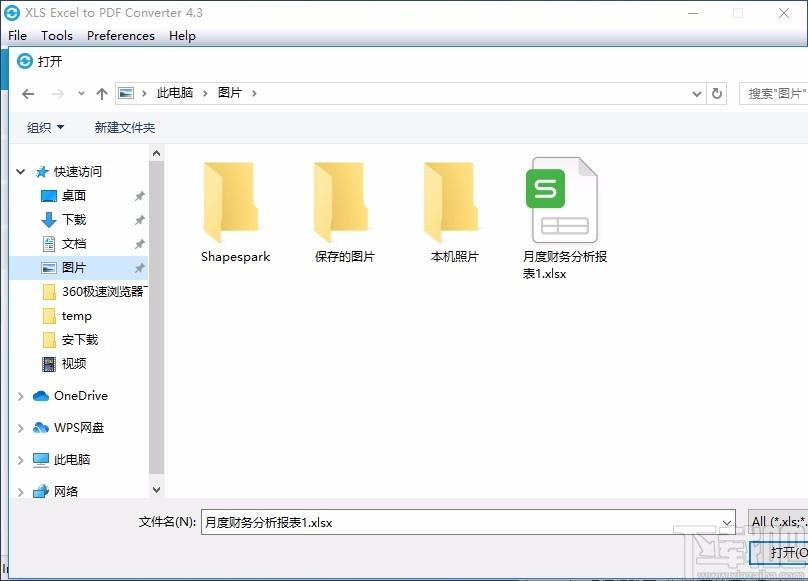Click pin icon beside 文档
This screenshot has height=581, width=808.
pos(140,244)
